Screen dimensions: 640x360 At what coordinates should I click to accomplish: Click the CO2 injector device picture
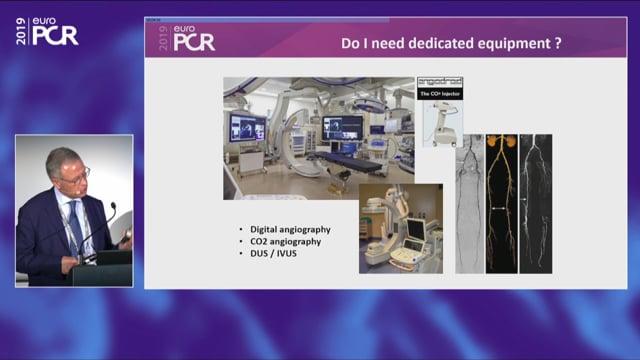point(442,123)
